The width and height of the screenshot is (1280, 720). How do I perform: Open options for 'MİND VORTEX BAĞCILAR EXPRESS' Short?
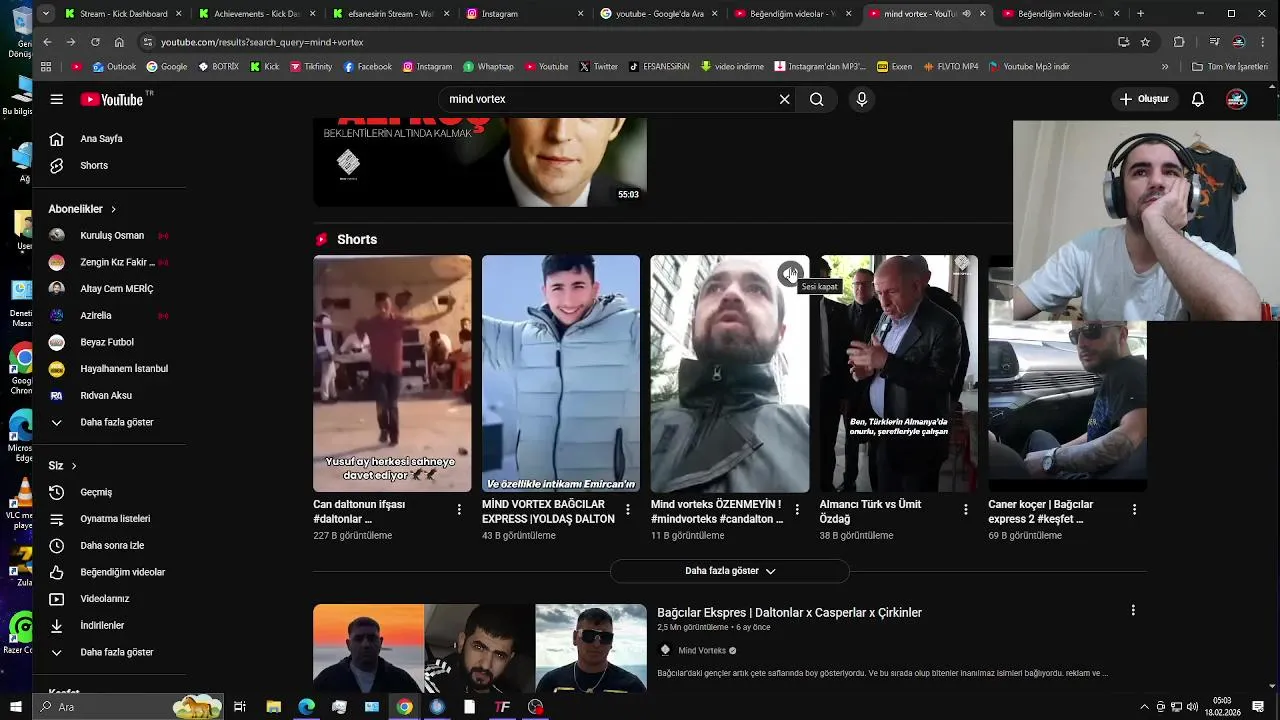click(628, 510)
